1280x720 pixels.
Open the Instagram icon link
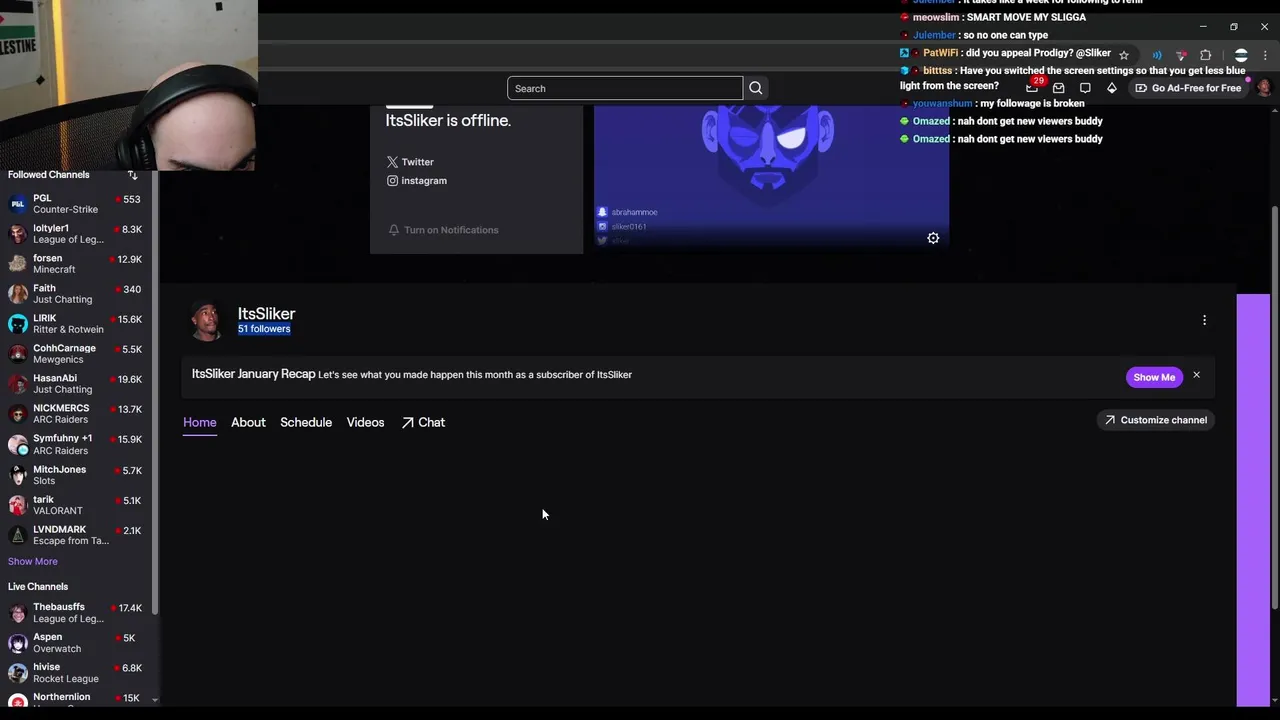coord(392,181)
